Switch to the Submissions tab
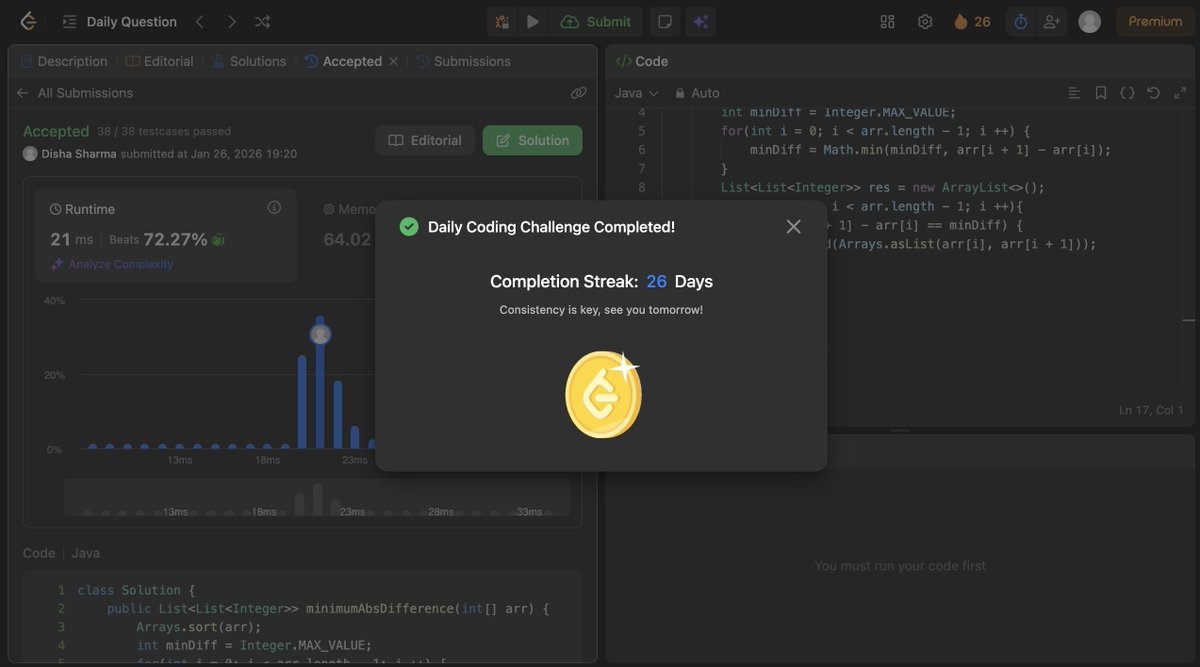1200x667 pixels. tap(463, 61)
